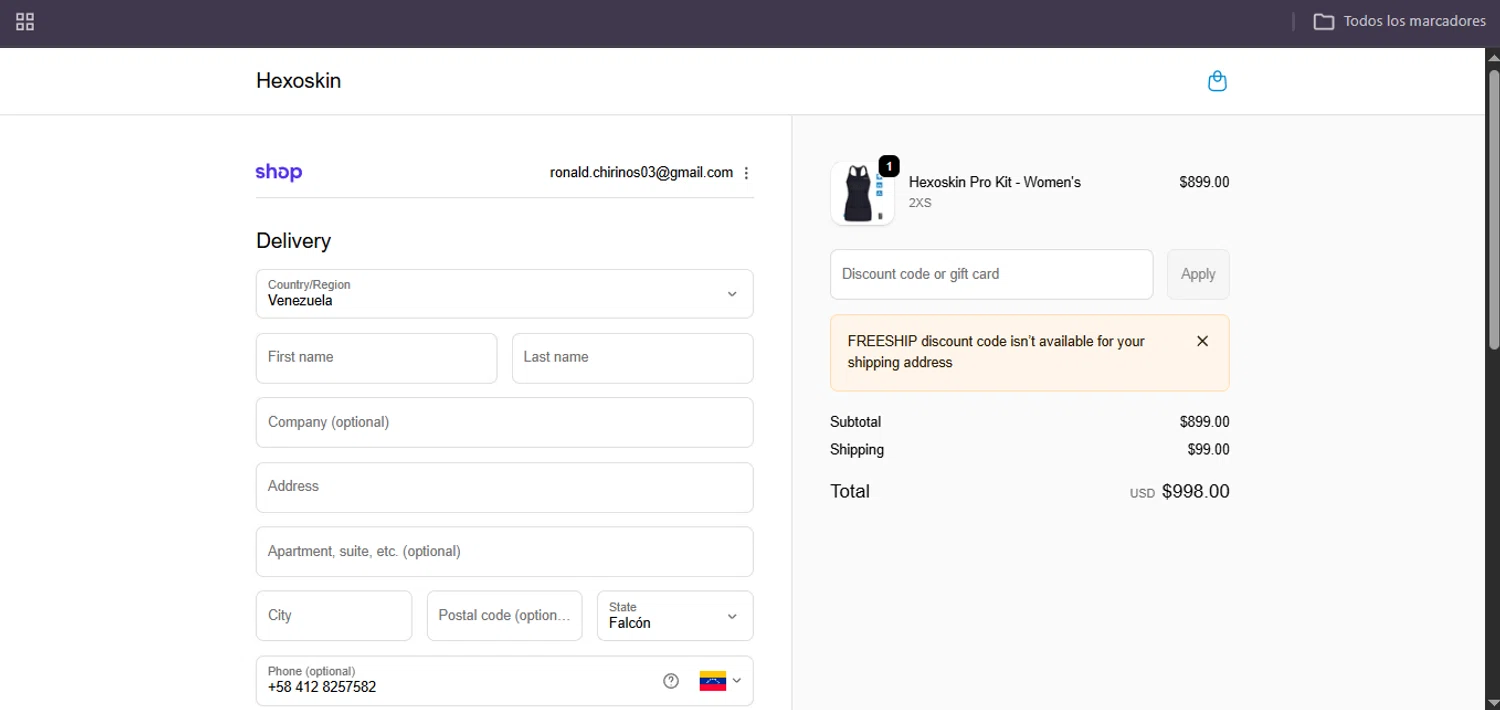Focus the First name field
The width and height of the screenshot is (1500, 710).
click(376, 358)
